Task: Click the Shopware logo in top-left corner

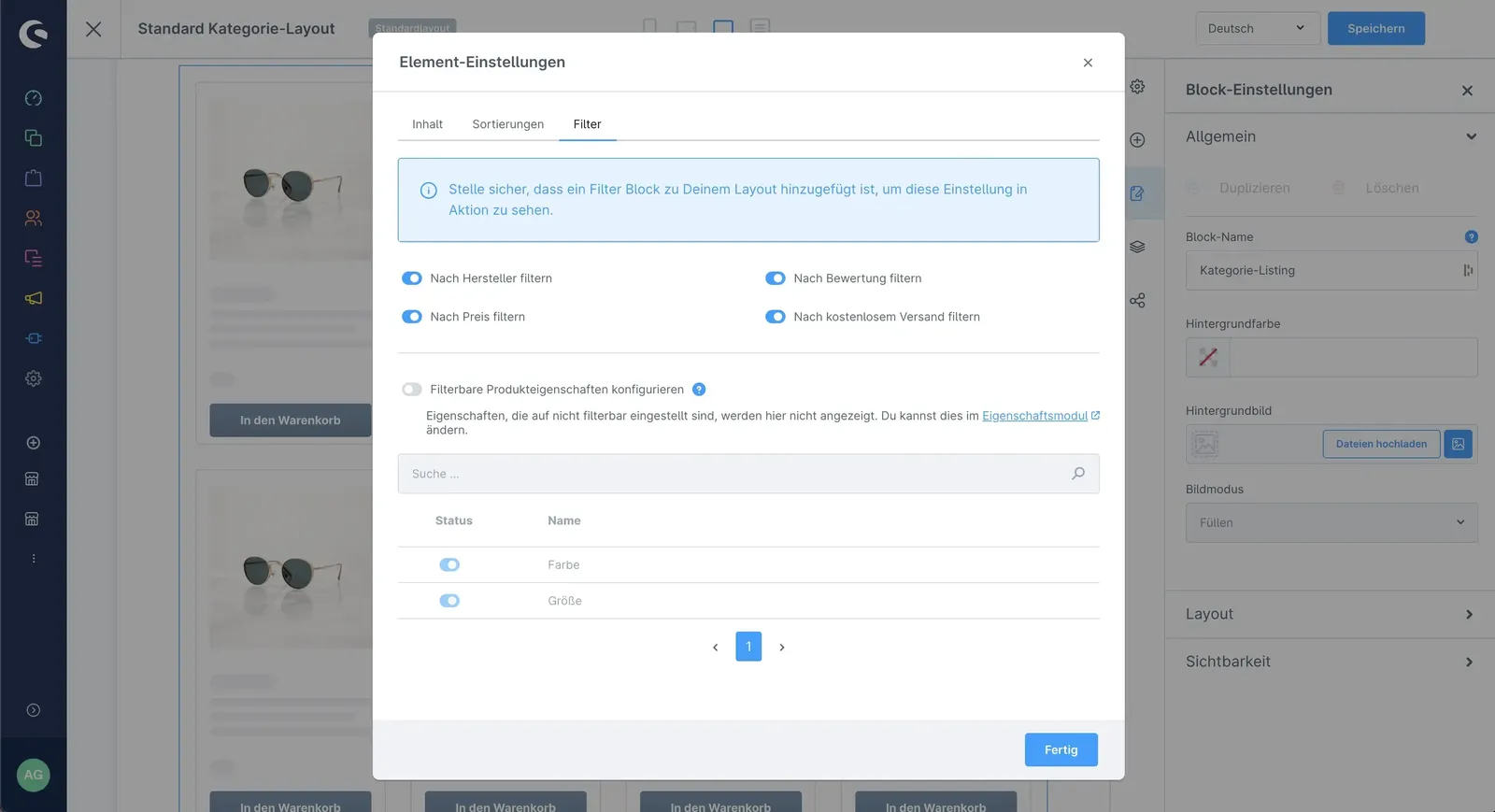Action: click(x=34, y=34)
